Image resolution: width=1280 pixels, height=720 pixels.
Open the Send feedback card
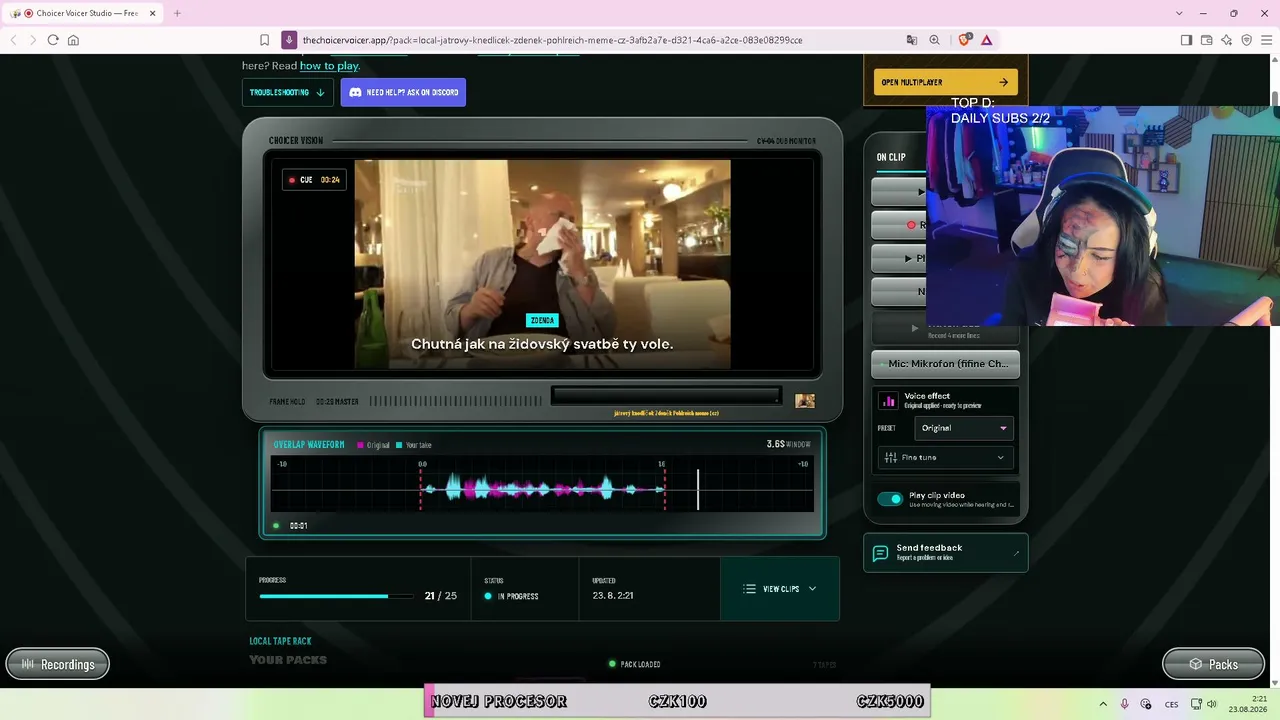click(946, 552)
